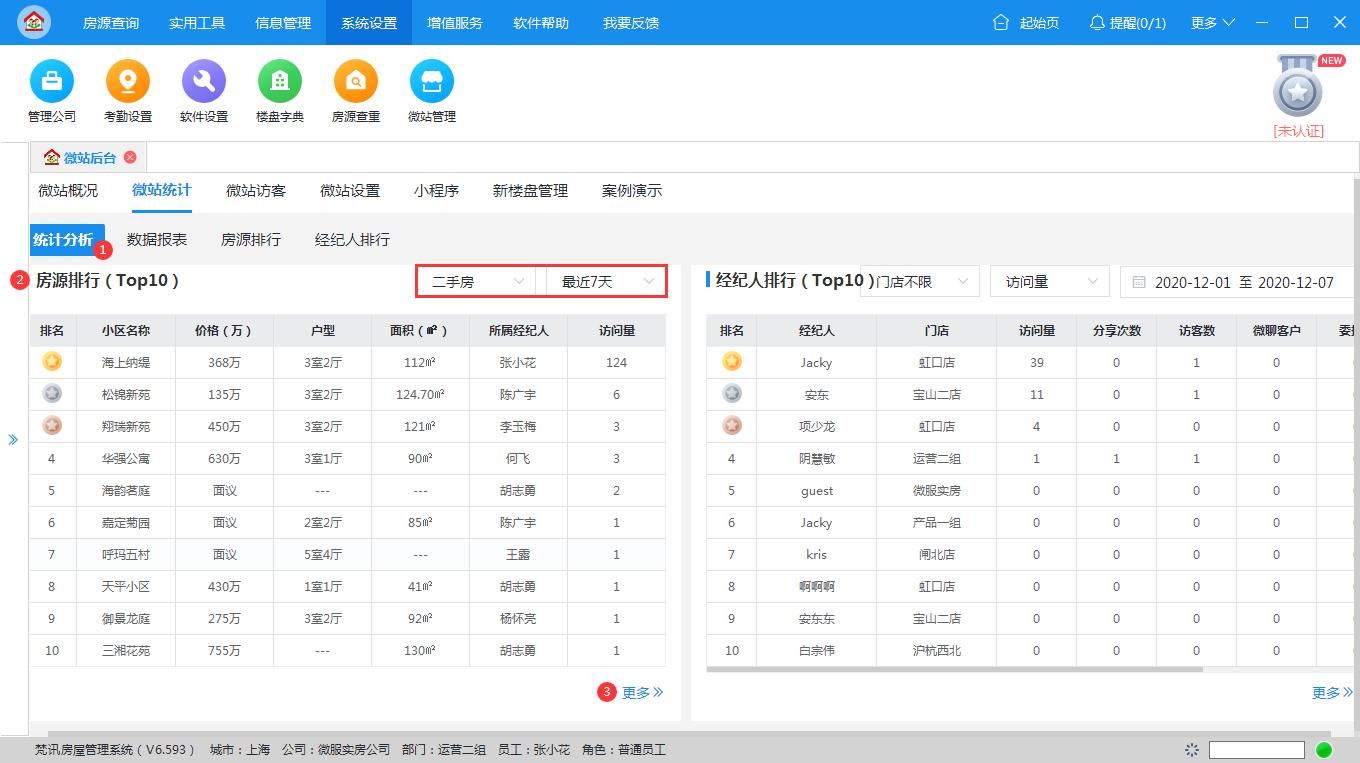Switch to the 数据报表 tab
Image resolution: width=1360 pixels, height=763 pixels.
click(x=157, y=239)
